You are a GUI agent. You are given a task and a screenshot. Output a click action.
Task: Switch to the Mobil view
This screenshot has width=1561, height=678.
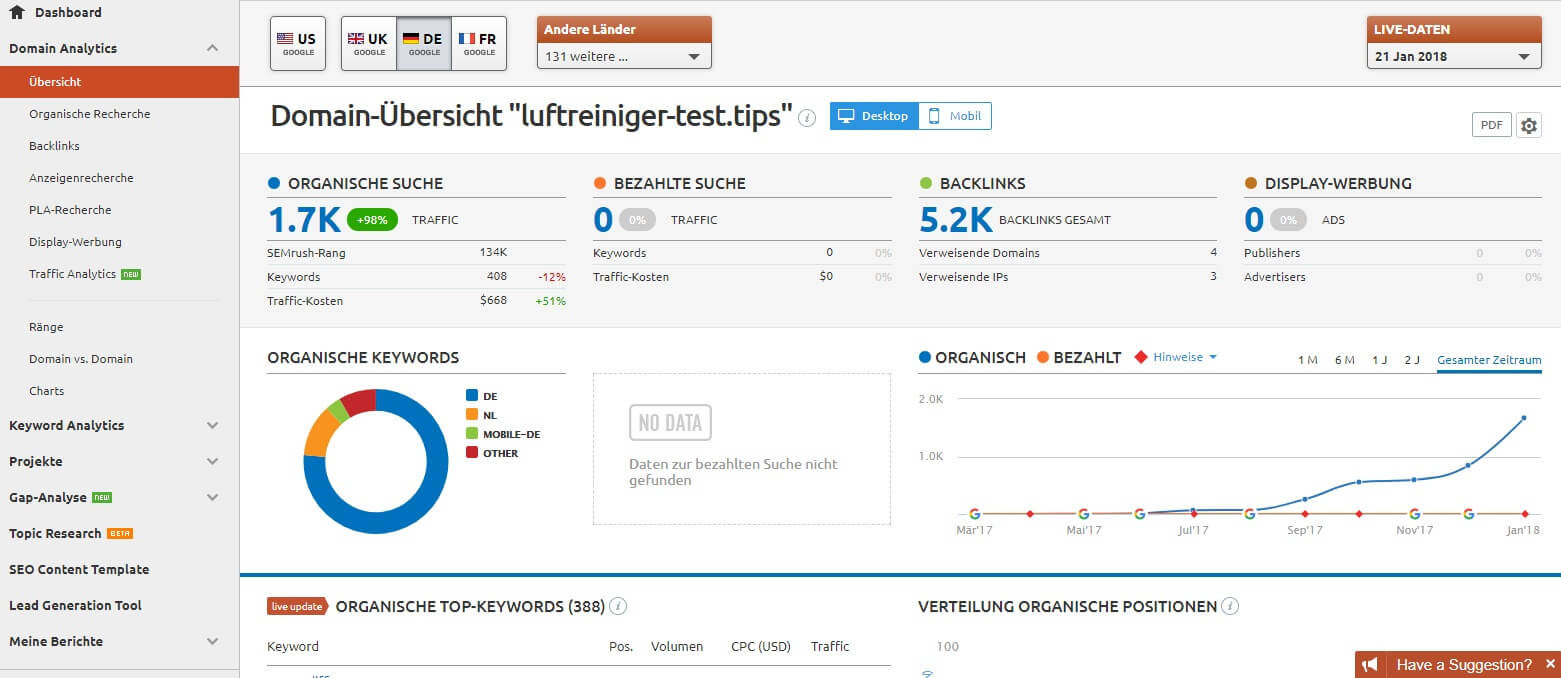pos(954,116)
